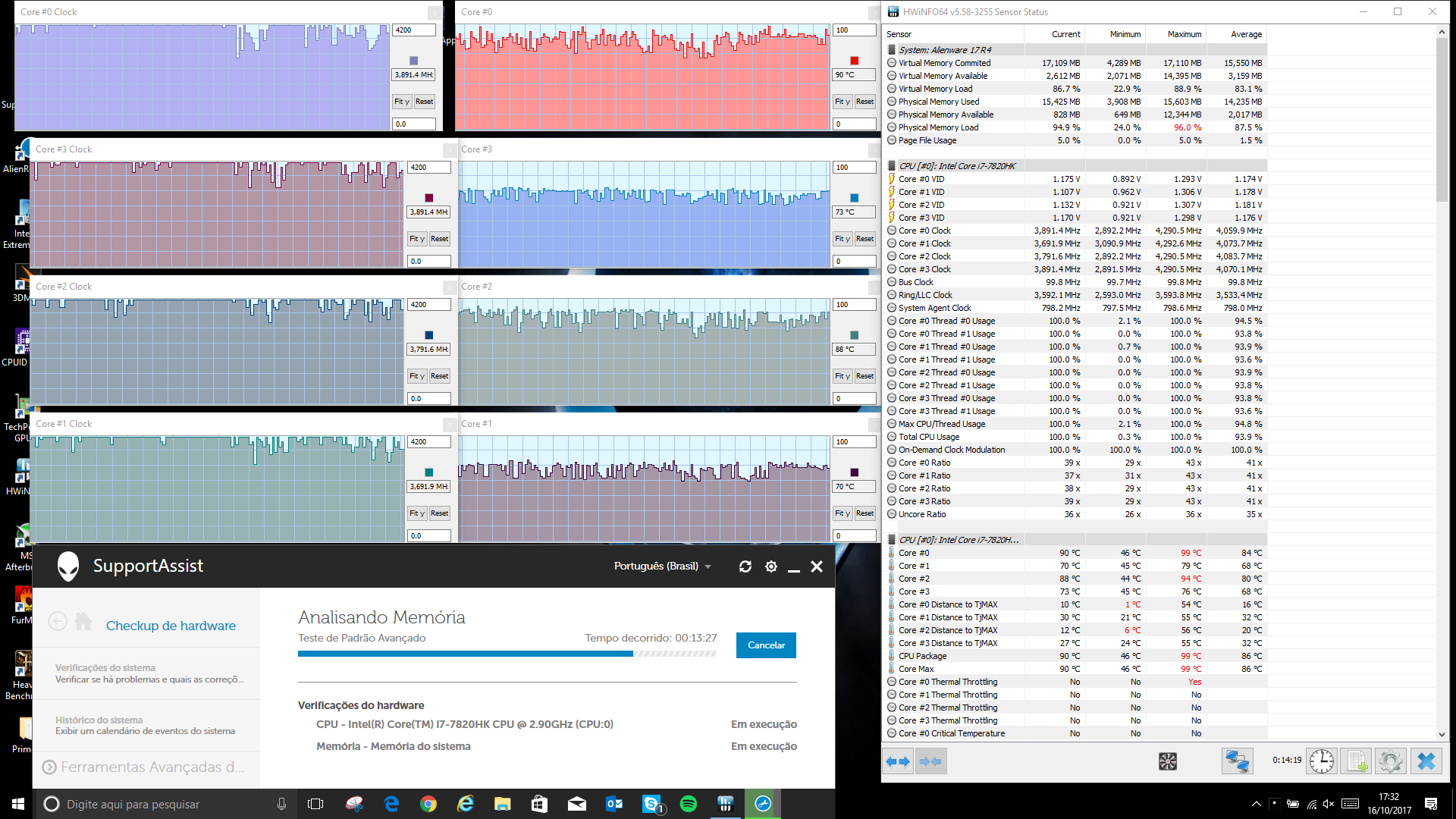Open SupportAssist settings gear
This screenshot has height=819, width=1456.
coord(771,566)
